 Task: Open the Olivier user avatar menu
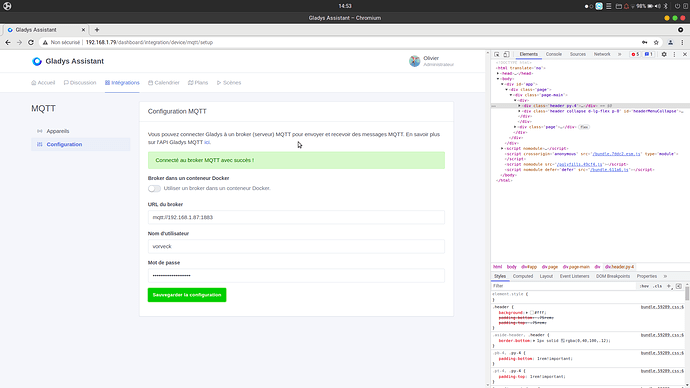415,61
